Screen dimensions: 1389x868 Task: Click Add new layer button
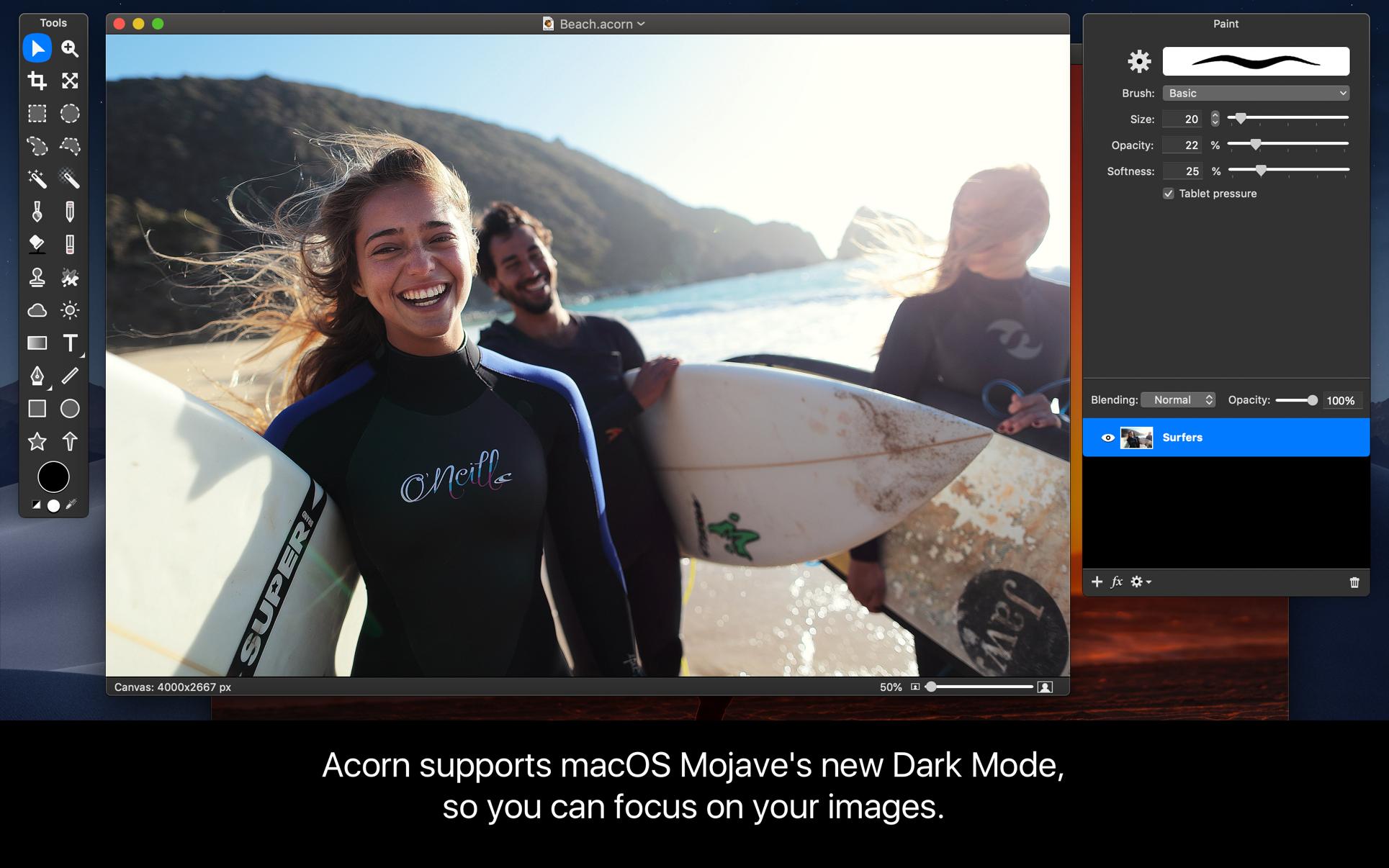point(1098,581)
